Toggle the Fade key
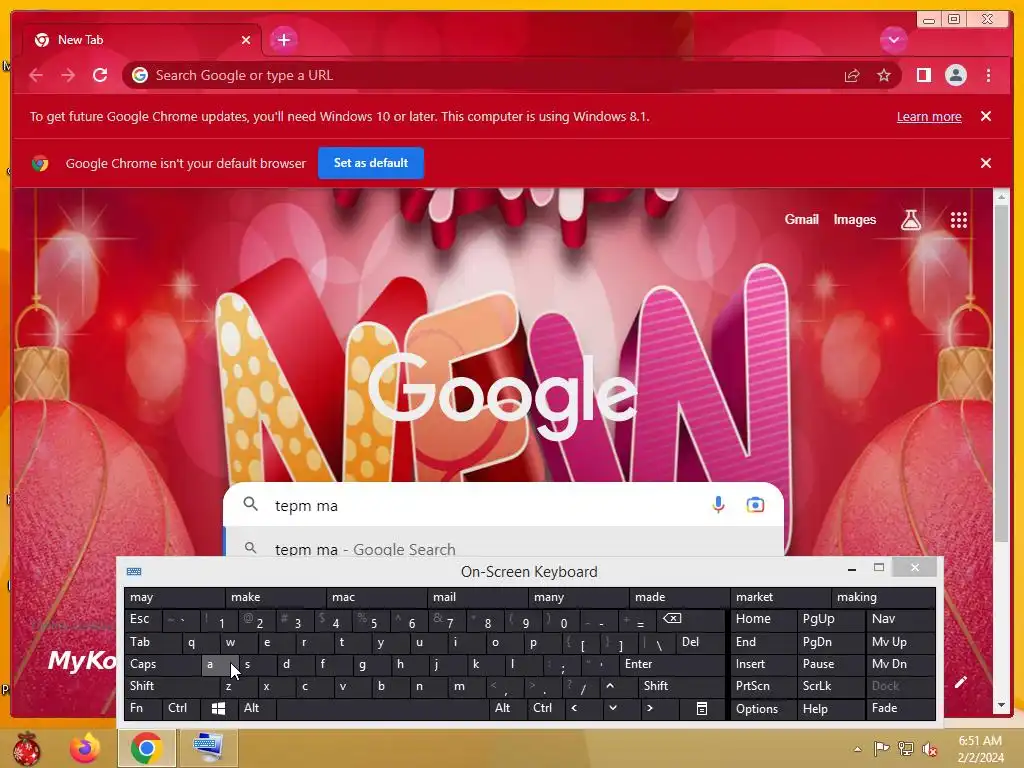1024x768 pixels. [x=900, y=709]
